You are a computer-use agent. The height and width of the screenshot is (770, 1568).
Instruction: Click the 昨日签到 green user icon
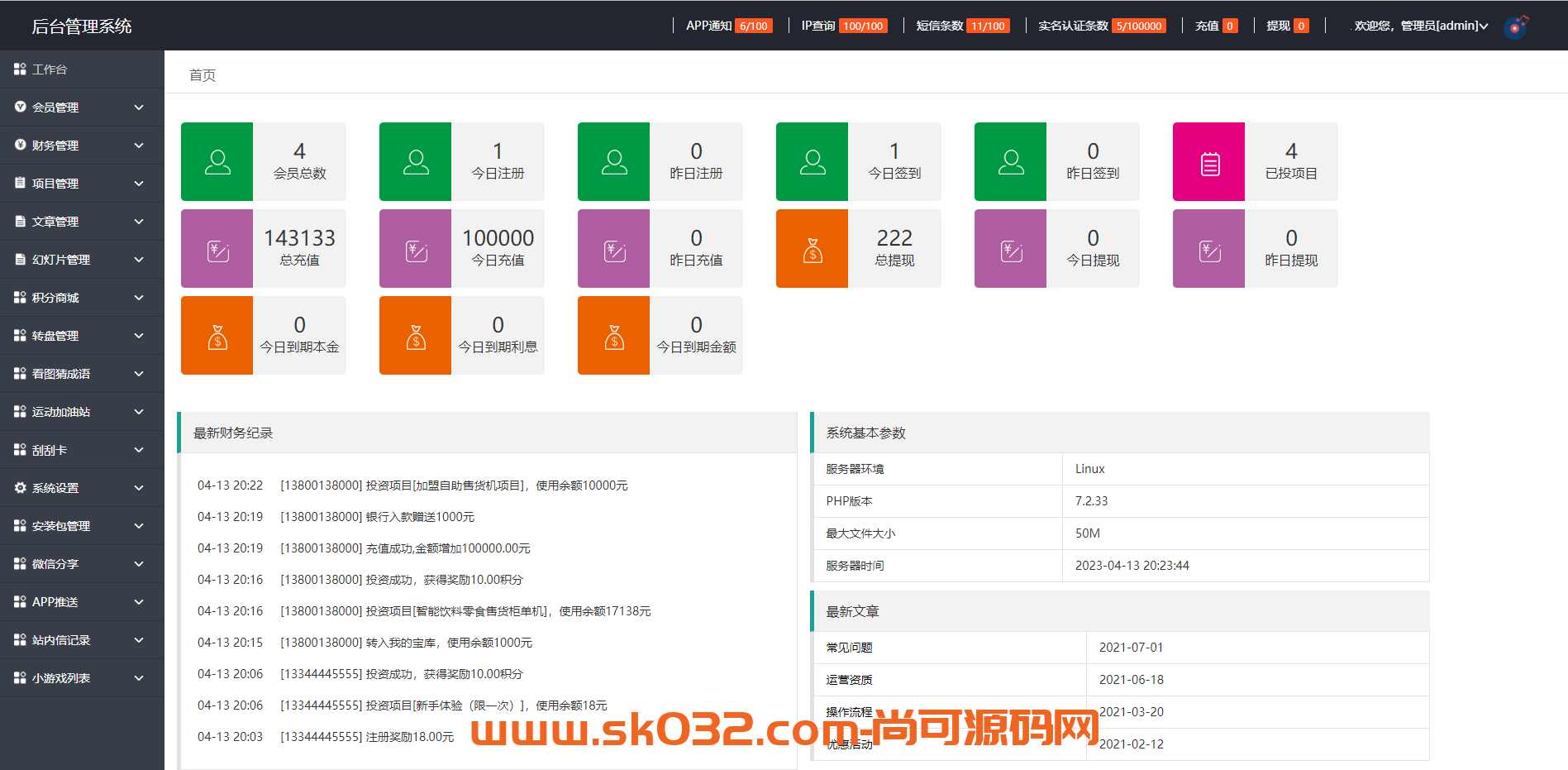click(x=1011, y=162)
